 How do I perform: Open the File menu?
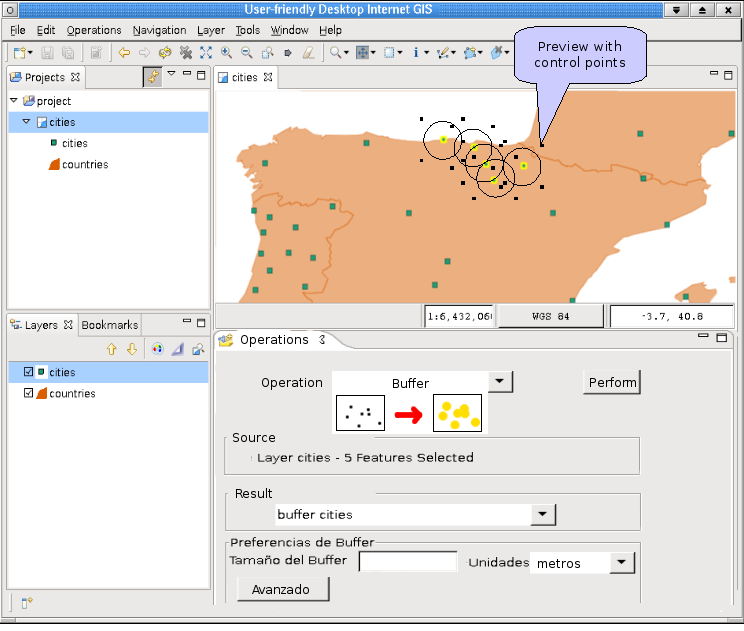pyautogui.click(x=18, y=30)
